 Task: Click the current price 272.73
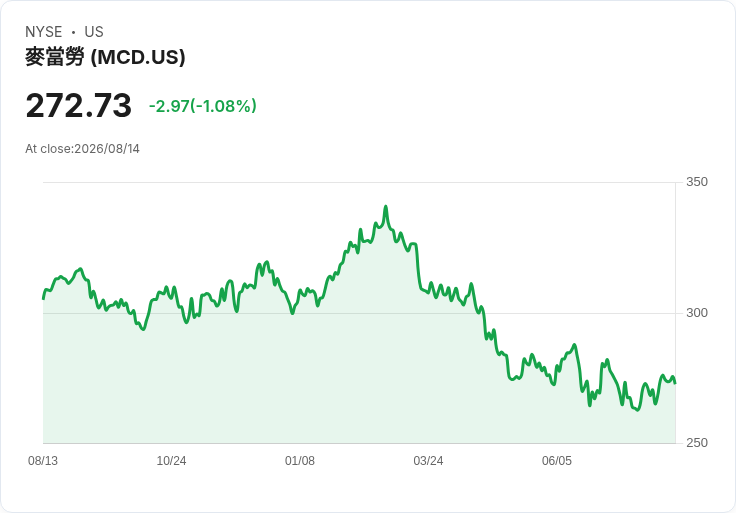coord(78,105)
